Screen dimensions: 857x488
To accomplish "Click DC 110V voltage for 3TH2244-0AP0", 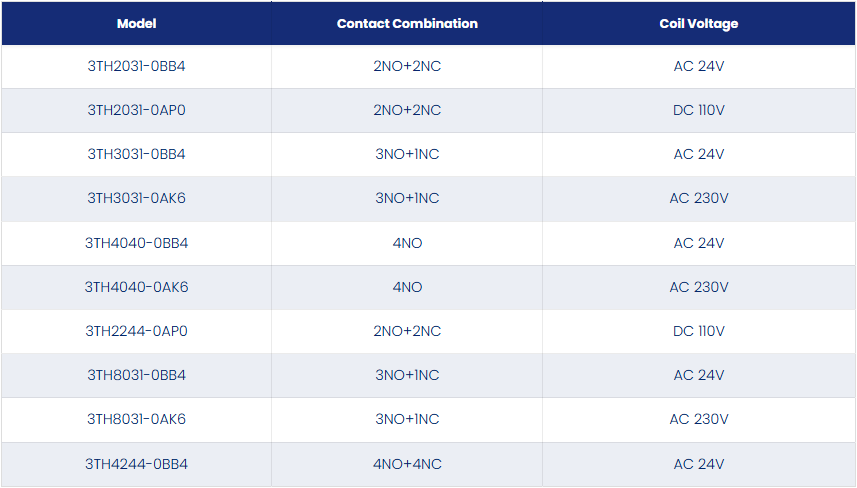I will tap(698, 331).
